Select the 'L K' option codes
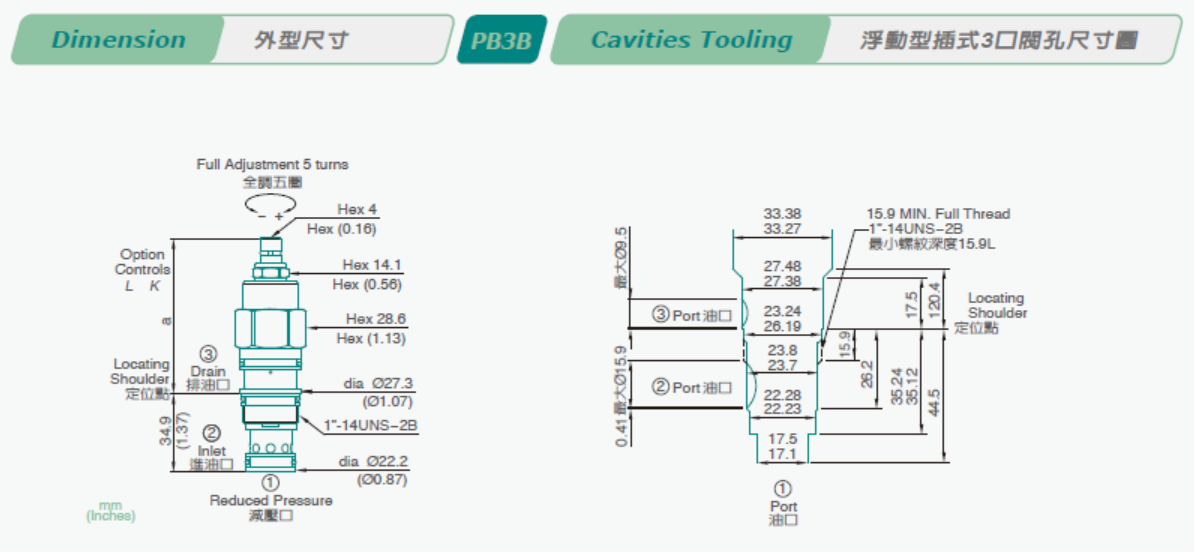 pos(142,286)
